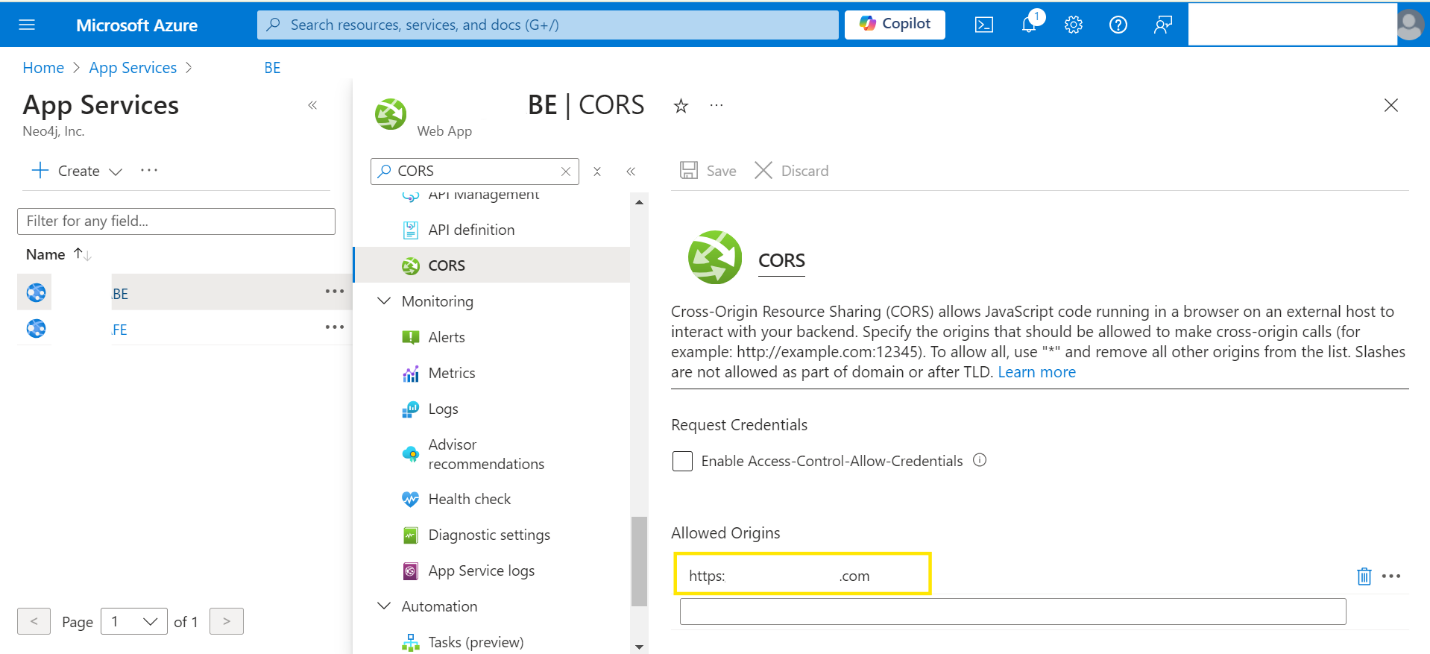Click the empty new allowed origin field
The width and height of the screenshot is (1430, 654).
click(x=1013, y=611)
